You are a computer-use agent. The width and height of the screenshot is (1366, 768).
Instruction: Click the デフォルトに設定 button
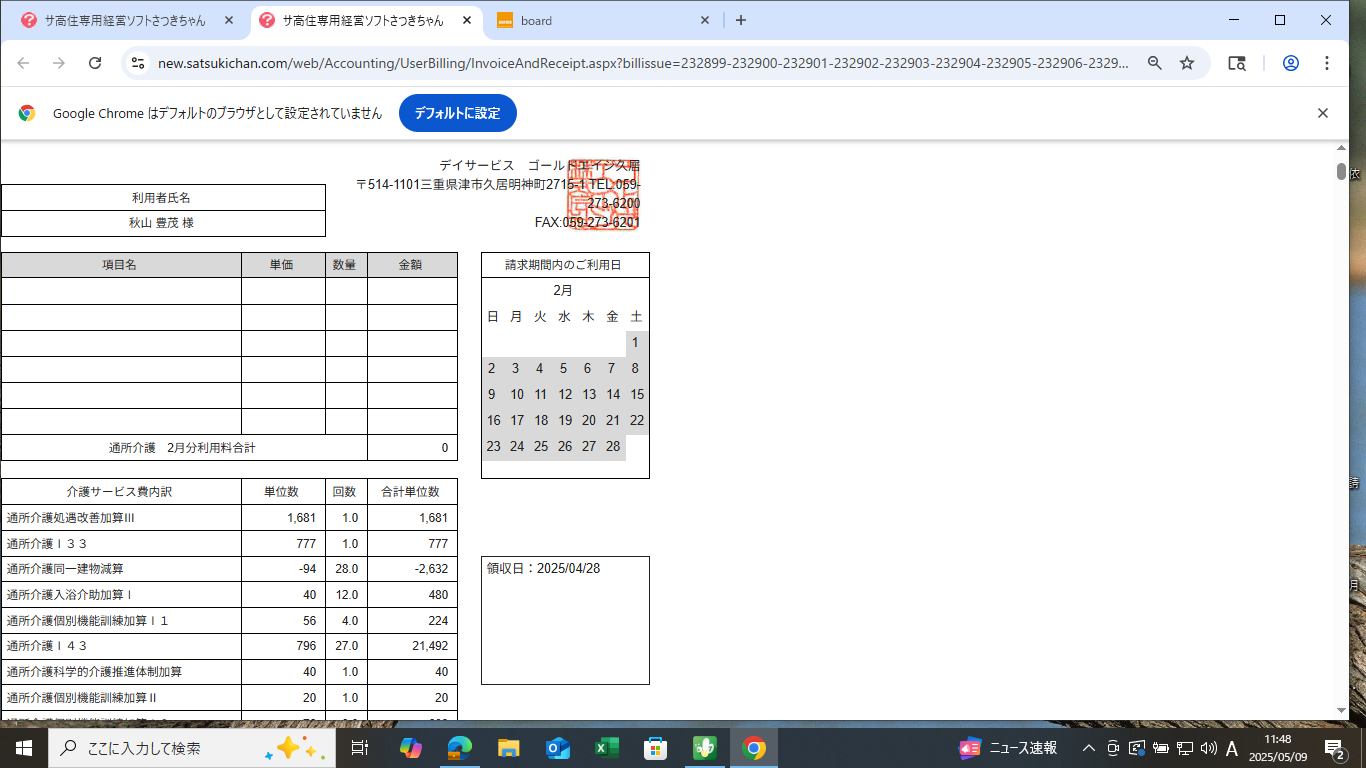pyautogui.click(x=457, y=113)
